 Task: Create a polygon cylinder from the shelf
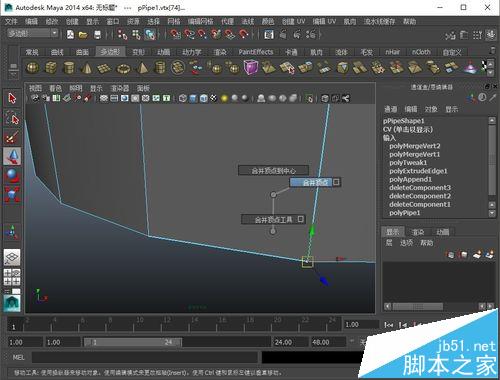69,68
